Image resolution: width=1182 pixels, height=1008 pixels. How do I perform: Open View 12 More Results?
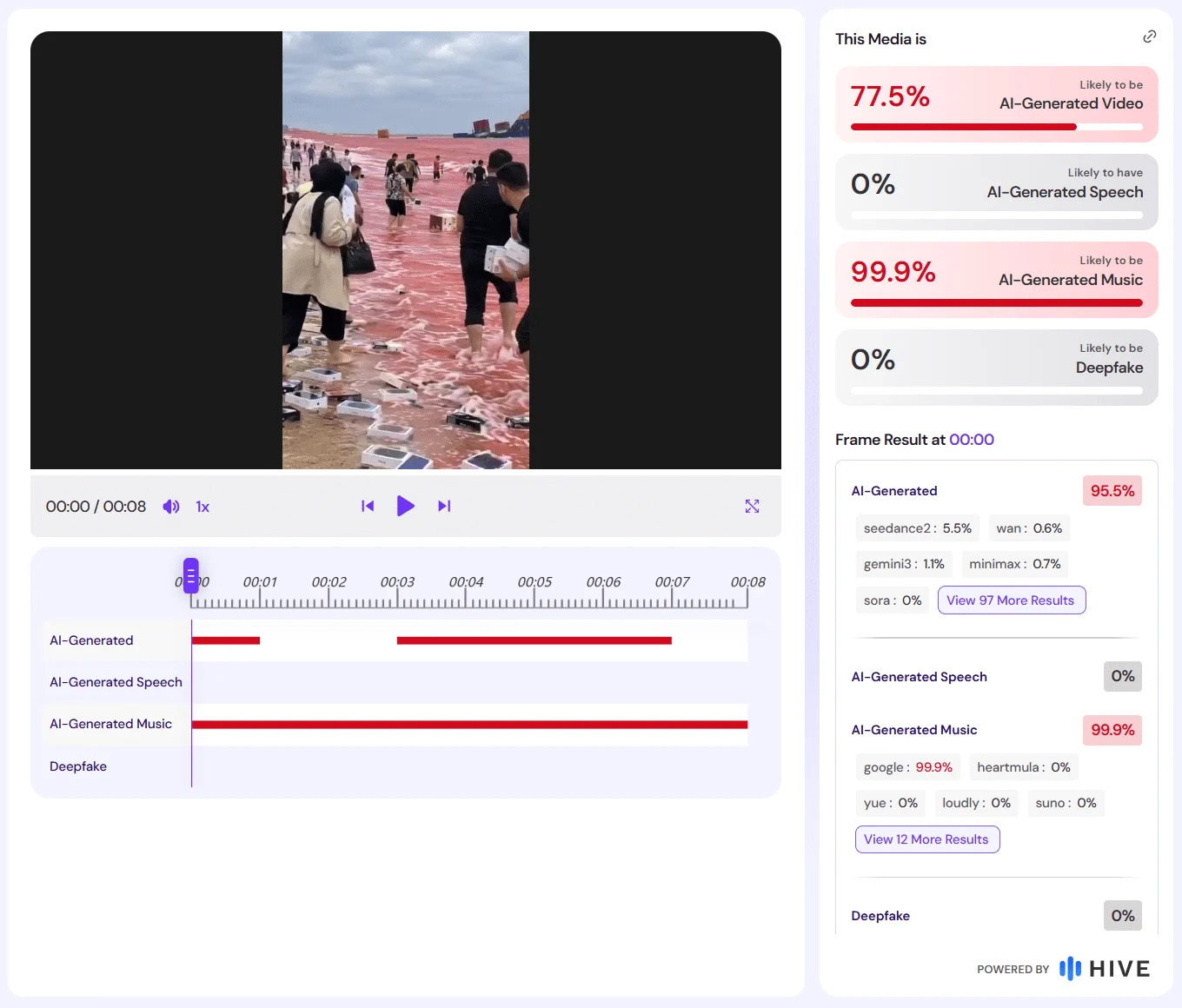(x=927, y=839)
